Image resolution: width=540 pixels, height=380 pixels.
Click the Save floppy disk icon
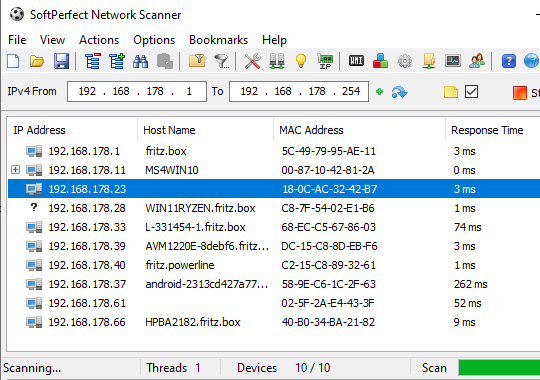pos(61,61)
